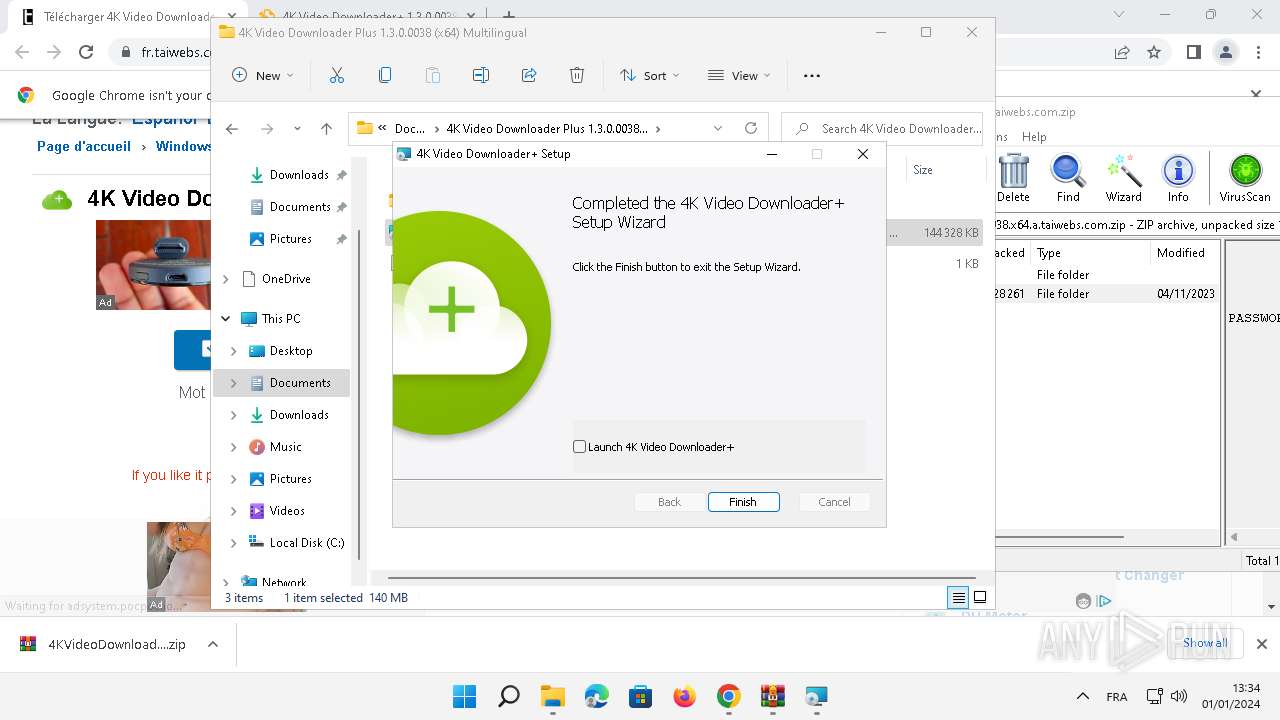The height and width of the screenshot is (720, 1280).
Task: Open Microsoft Store from the taskbar
Action: [640, 696]
